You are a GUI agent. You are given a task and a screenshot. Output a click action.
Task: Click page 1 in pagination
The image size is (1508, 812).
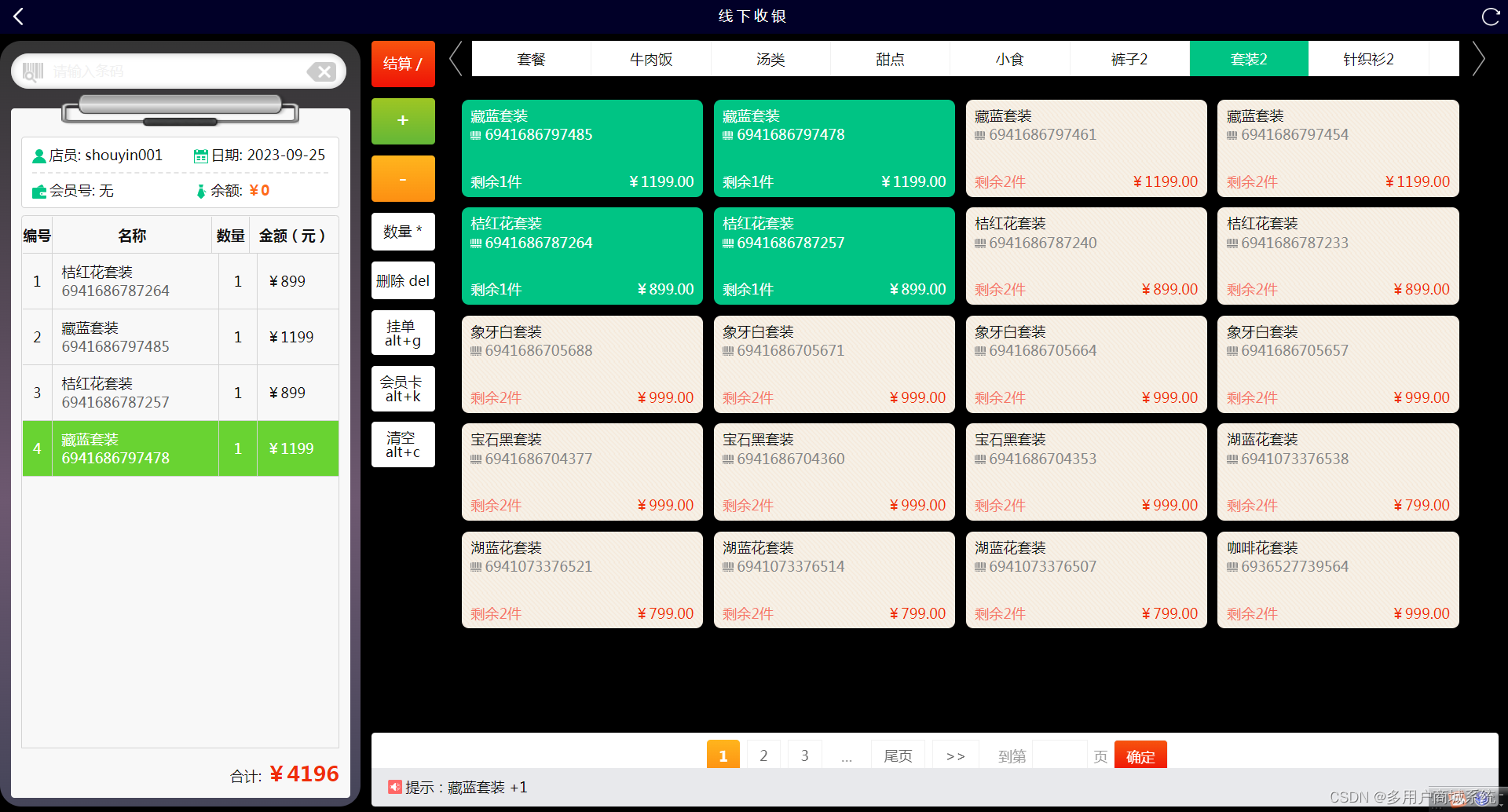[723, 755]
